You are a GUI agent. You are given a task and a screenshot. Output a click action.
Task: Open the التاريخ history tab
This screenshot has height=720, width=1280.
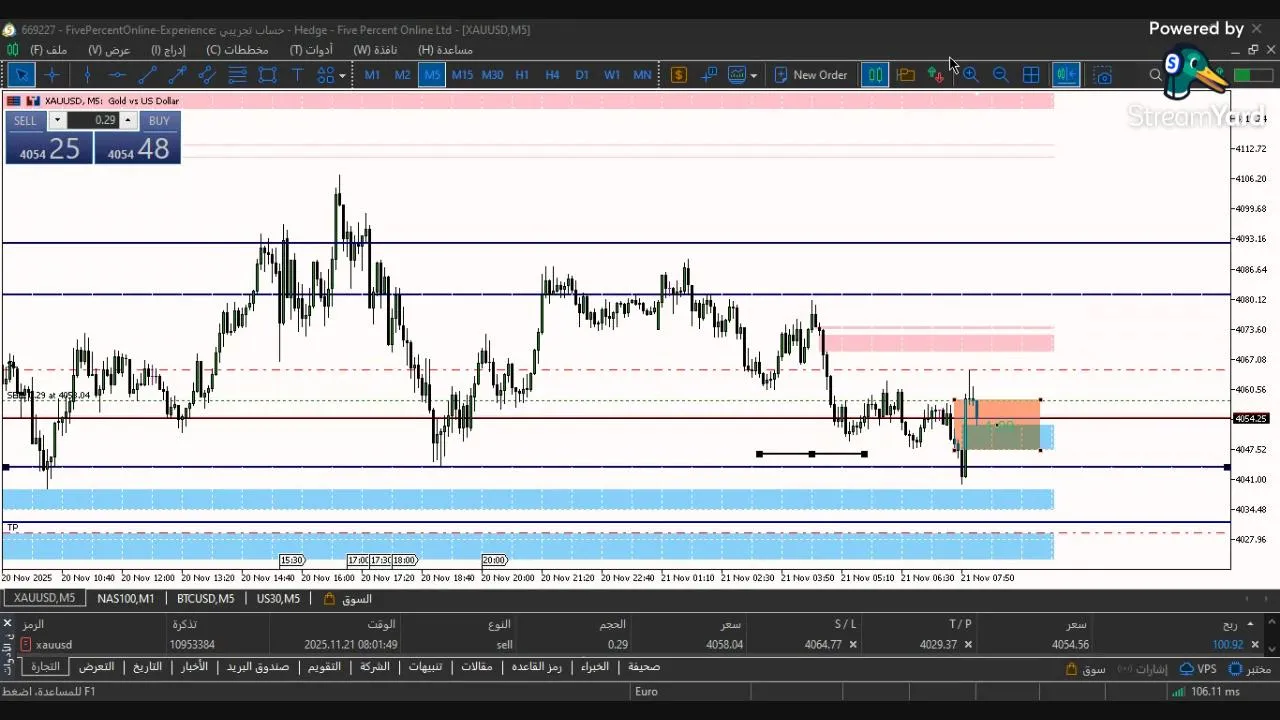click(x=147, y=667)
